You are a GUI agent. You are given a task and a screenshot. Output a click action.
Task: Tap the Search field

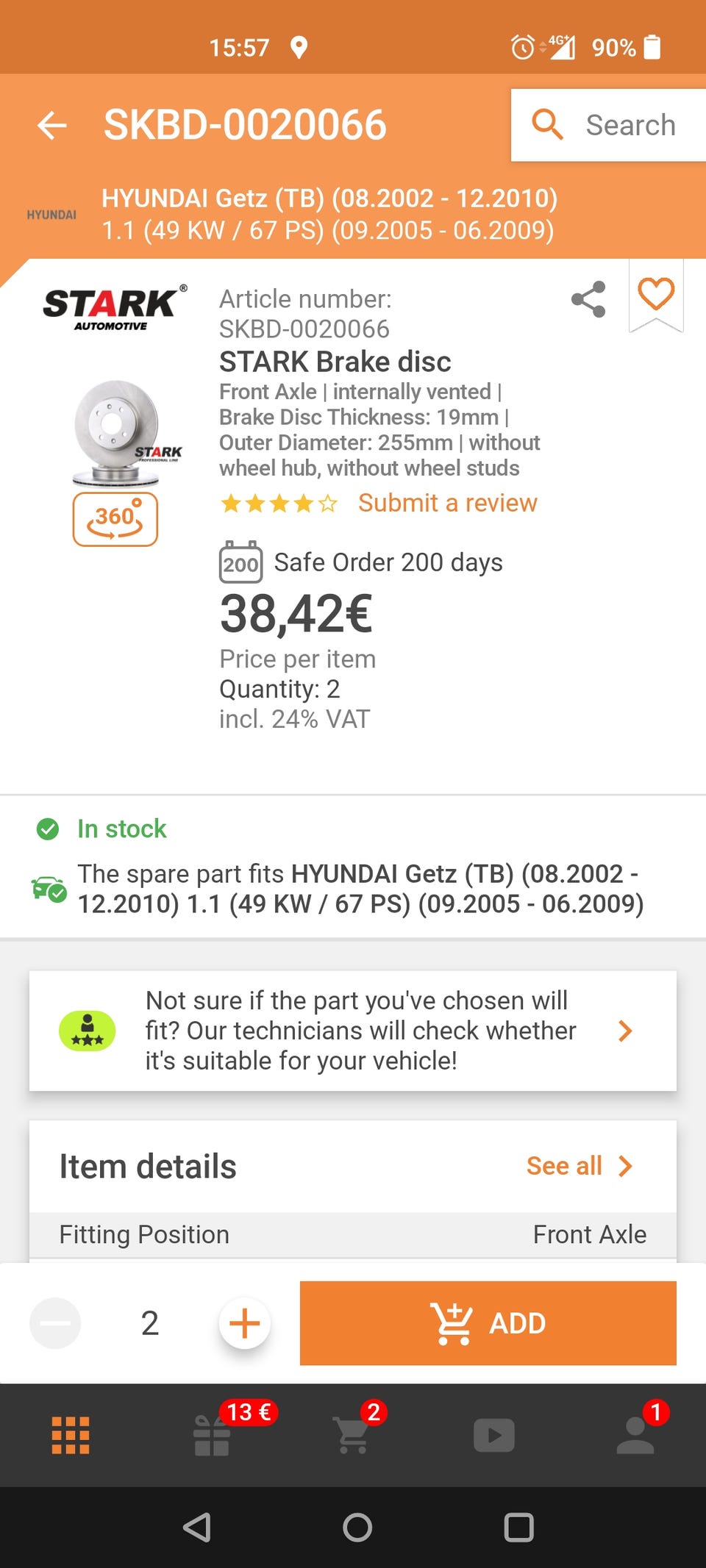point(609,125)
